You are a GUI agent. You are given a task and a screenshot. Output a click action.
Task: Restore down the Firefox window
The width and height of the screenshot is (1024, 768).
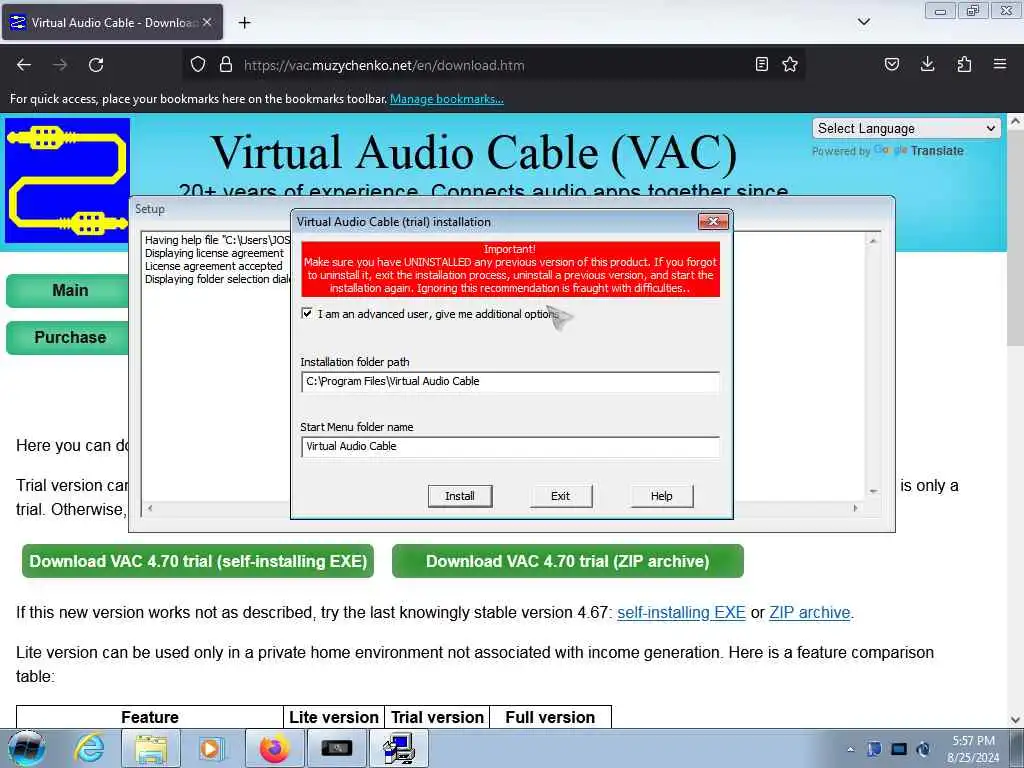[x=973, y=10]
